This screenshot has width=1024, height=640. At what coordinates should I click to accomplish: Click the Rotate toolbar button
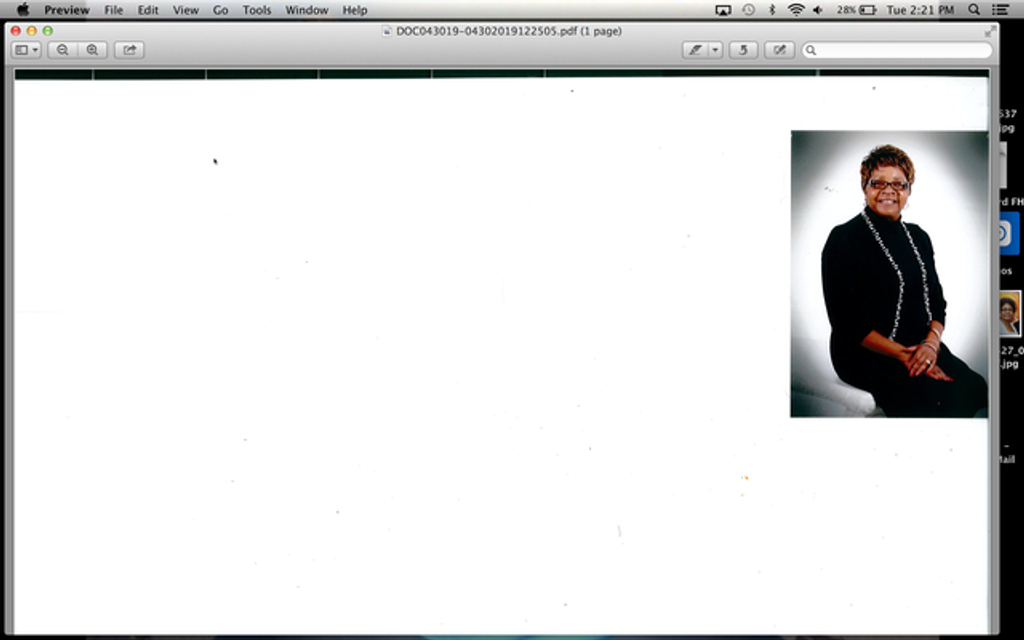(743, 50)
